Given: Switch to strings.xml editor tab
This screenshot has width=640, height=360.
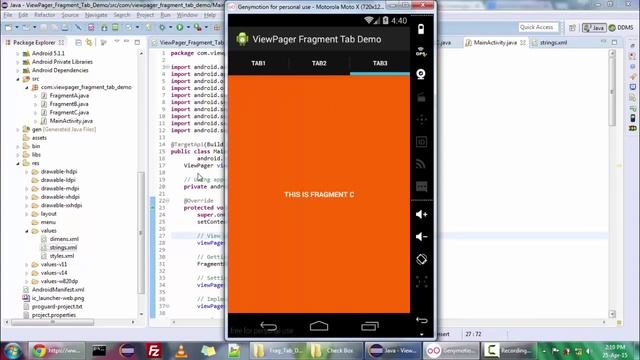Looking at the screenshot, I should click(x=553, y=42).
